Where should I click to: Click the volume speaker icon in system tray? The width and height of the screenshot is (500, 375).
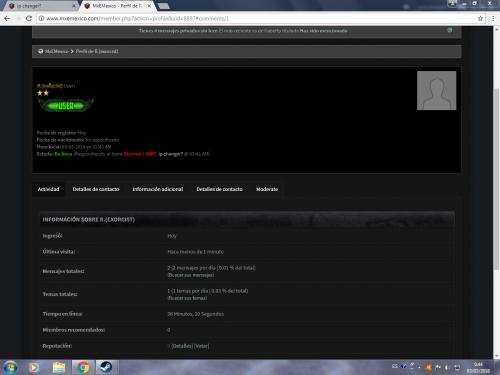[447, 367]
